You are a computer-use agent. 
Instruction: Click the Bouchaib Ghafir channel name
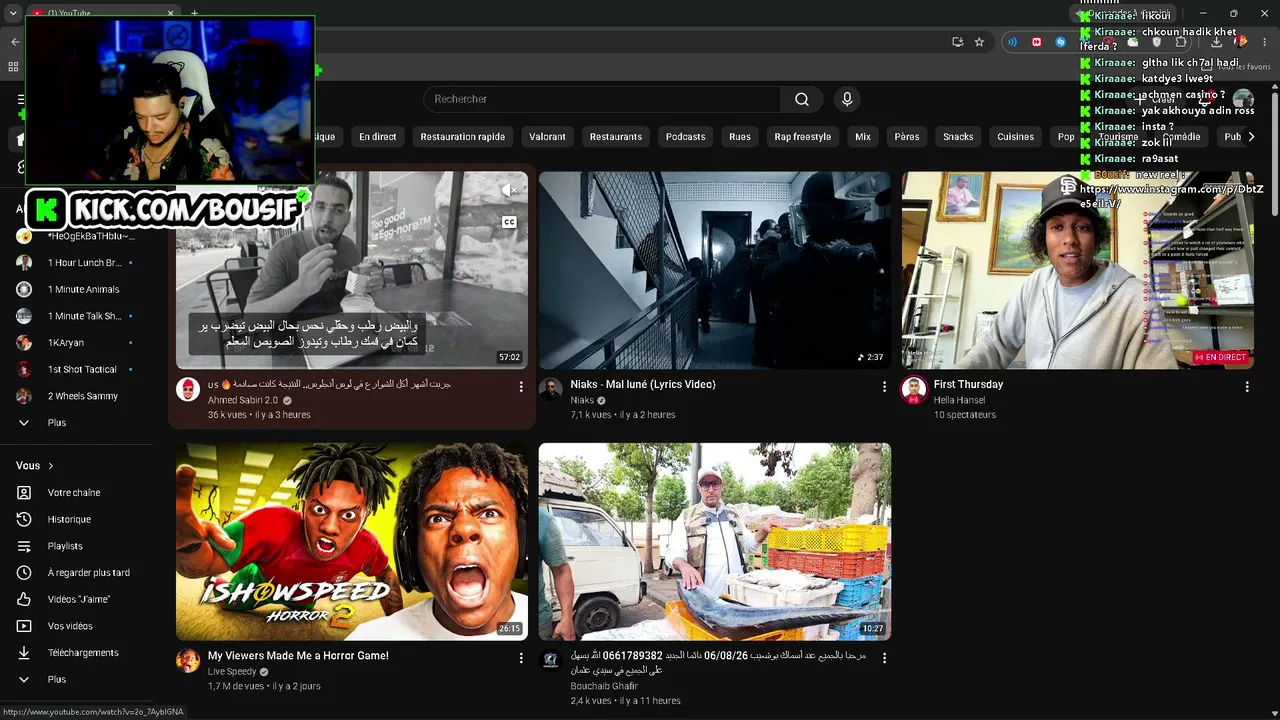pos(604,686)
